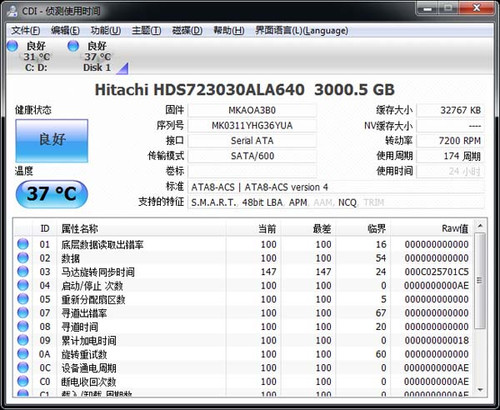Click status icon for attribute 04

23,285
